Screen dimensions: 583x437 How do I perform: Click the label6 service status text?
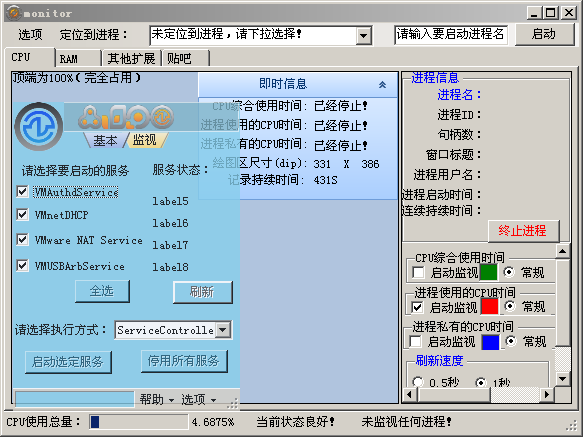(170, 223)
